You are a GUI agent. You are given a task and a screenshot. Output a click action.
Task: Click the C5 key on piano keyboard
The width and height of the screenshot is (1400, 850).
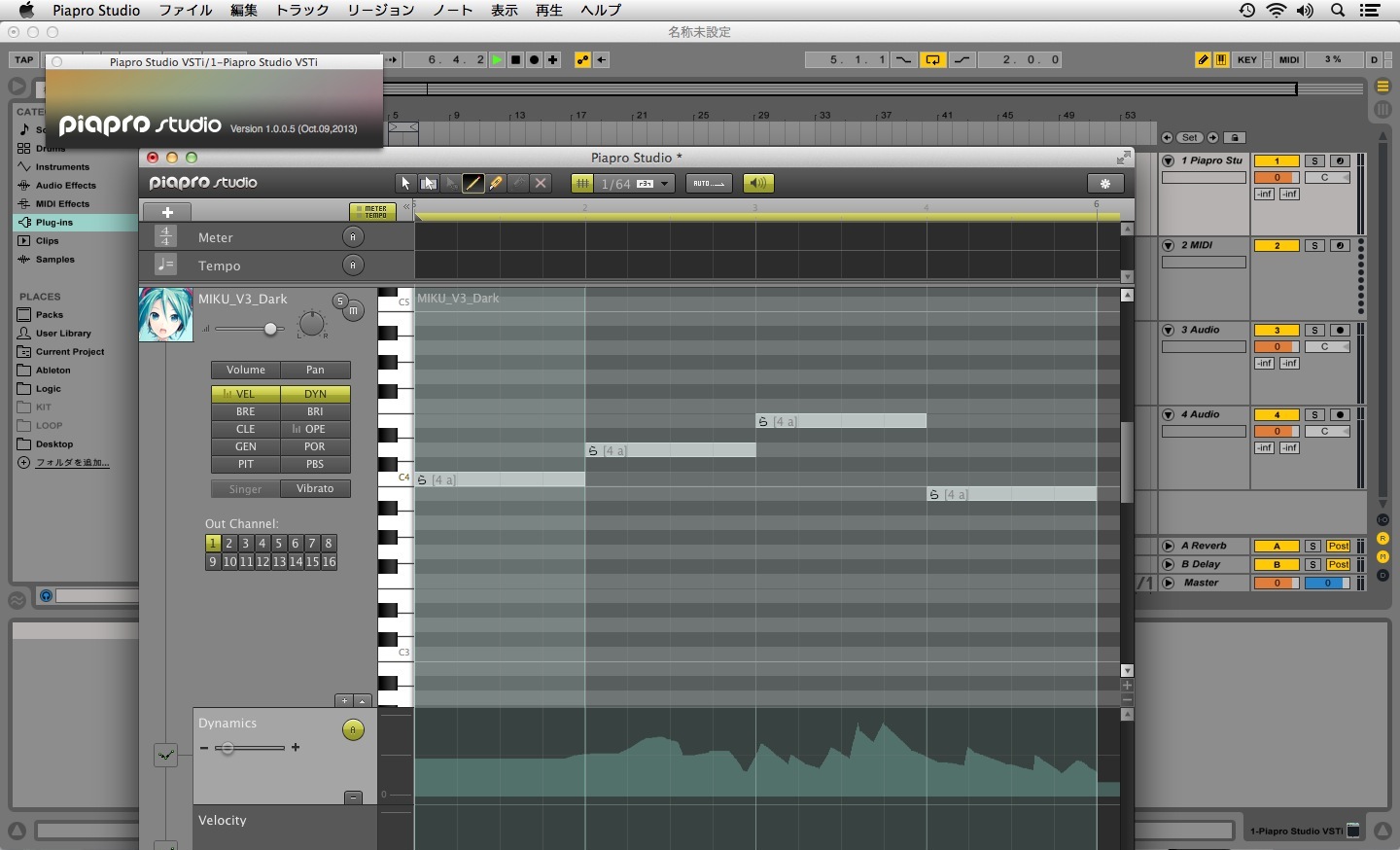[x=396, y=301]
